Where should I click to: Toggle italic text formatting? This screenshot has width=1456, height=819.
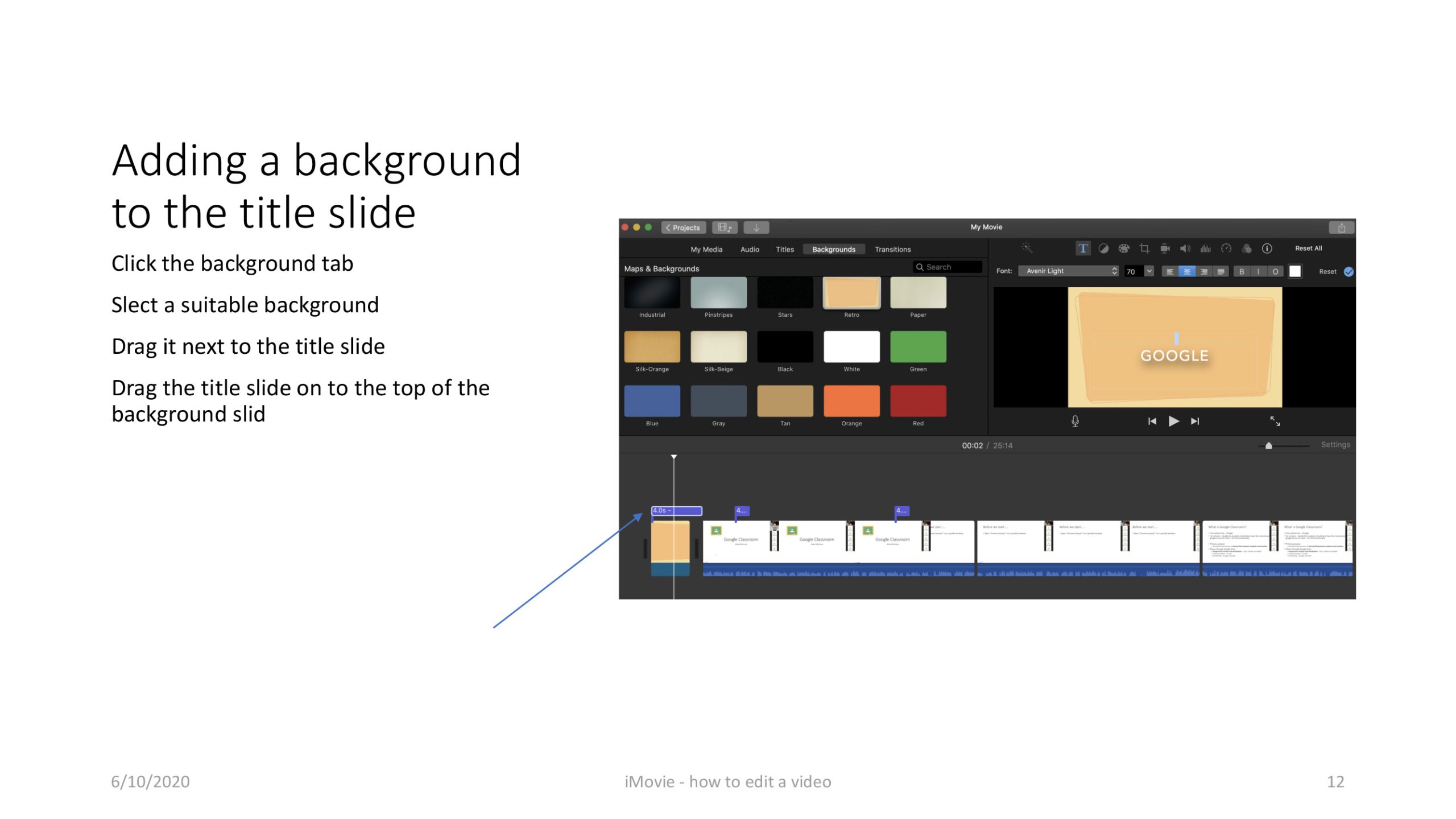[x=1258, y=272]
